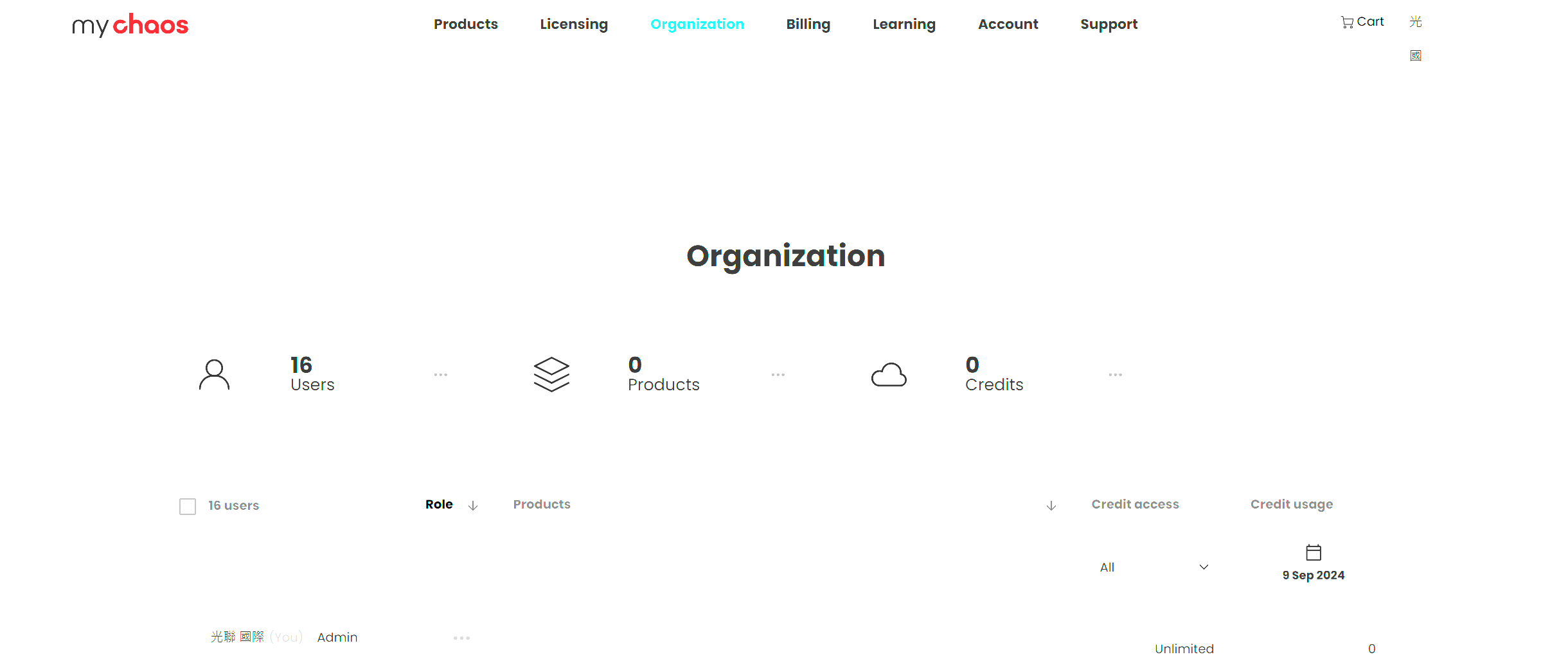Open the Learning menu item
The width and height of the screenshot is (1568, 668).
point(904,24)
